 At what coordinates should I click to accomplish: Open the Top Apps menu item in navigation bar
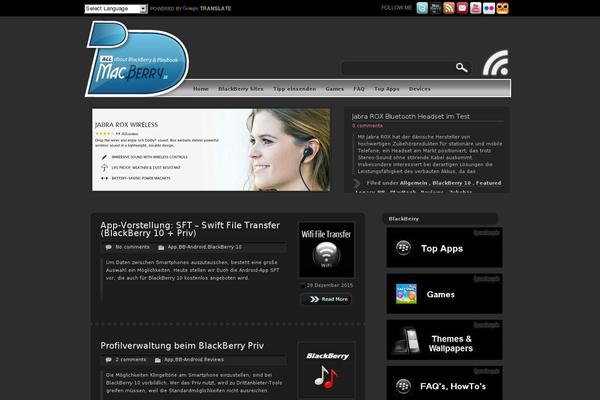(x=387, y=89)
